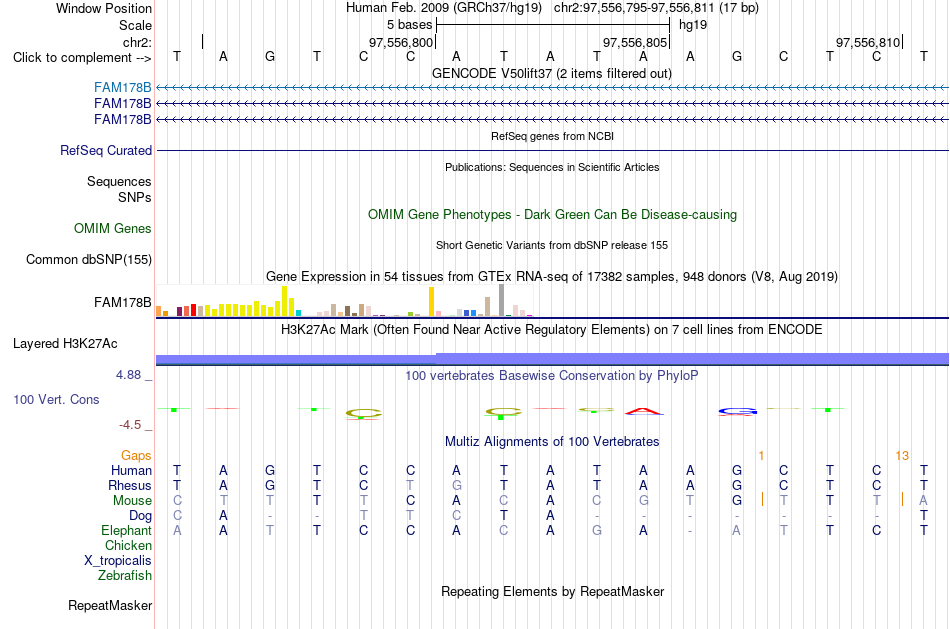Click the orange Gaps row label
The width and height of the screenshot is (950, 629).
[x=136, y=456]
